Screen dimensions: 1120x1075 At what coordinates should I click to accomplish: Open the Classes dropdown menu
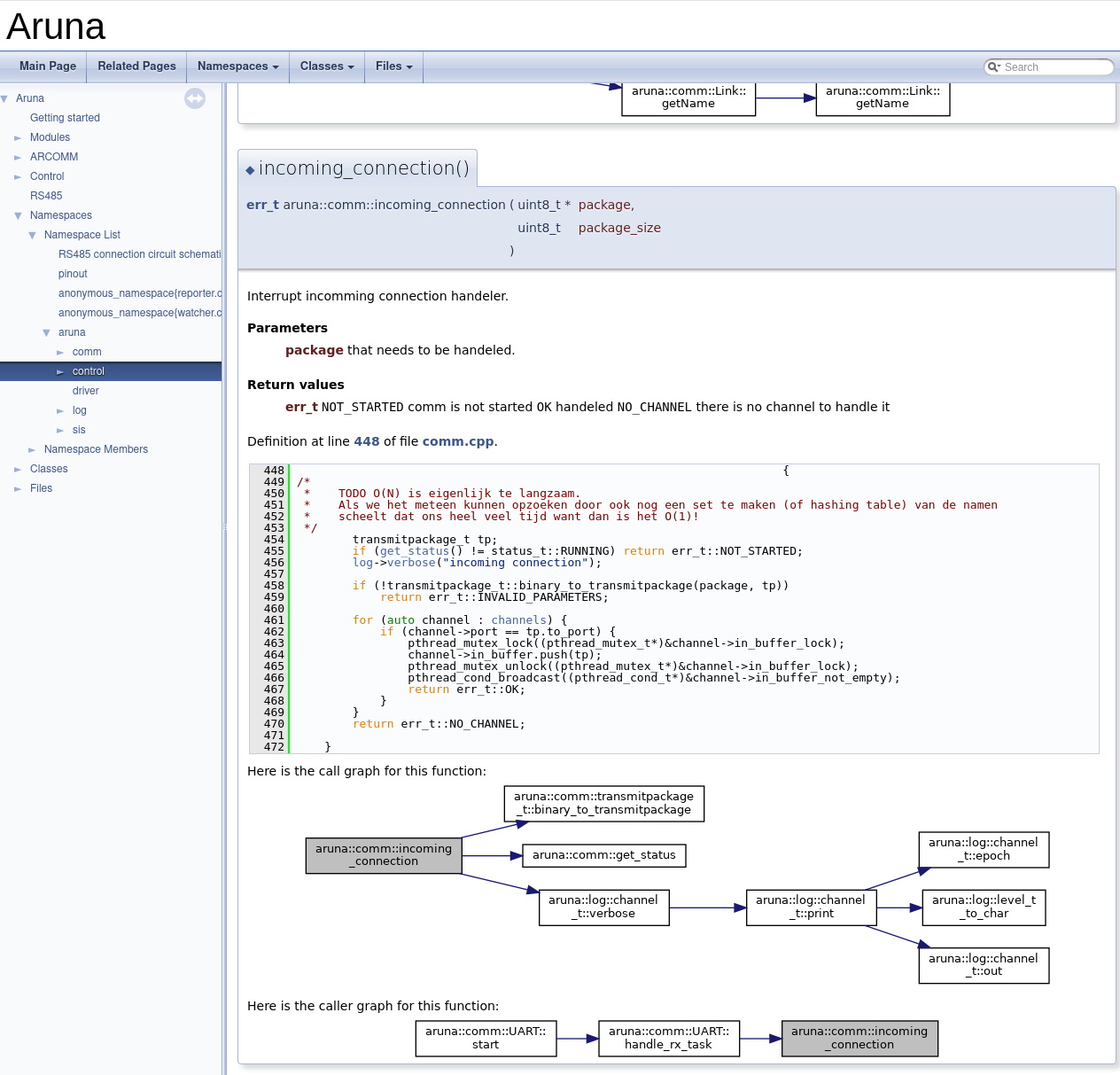point(326,66)
